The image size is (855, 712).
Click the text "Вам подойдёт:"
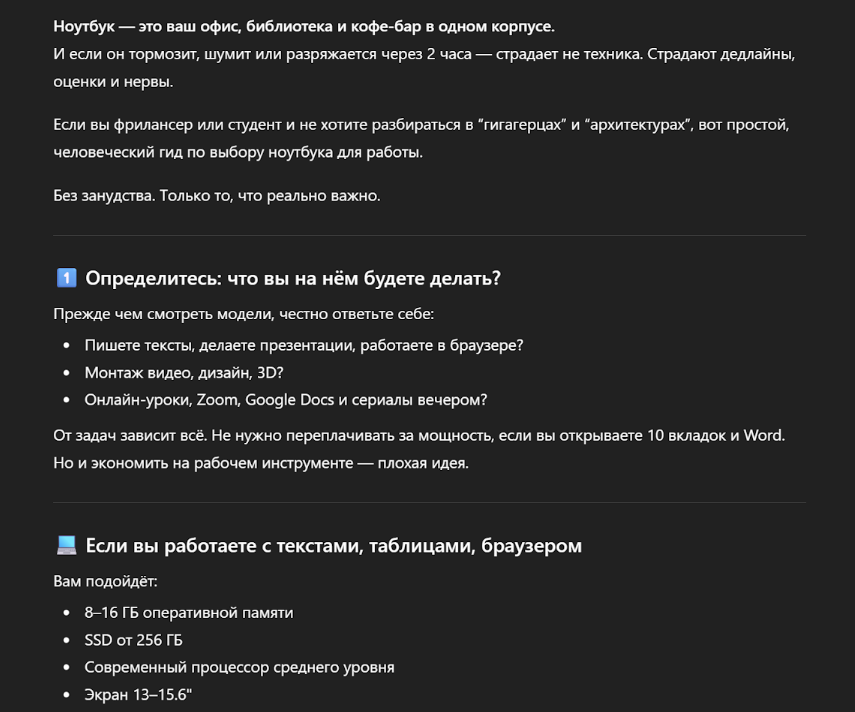[105, 581]
